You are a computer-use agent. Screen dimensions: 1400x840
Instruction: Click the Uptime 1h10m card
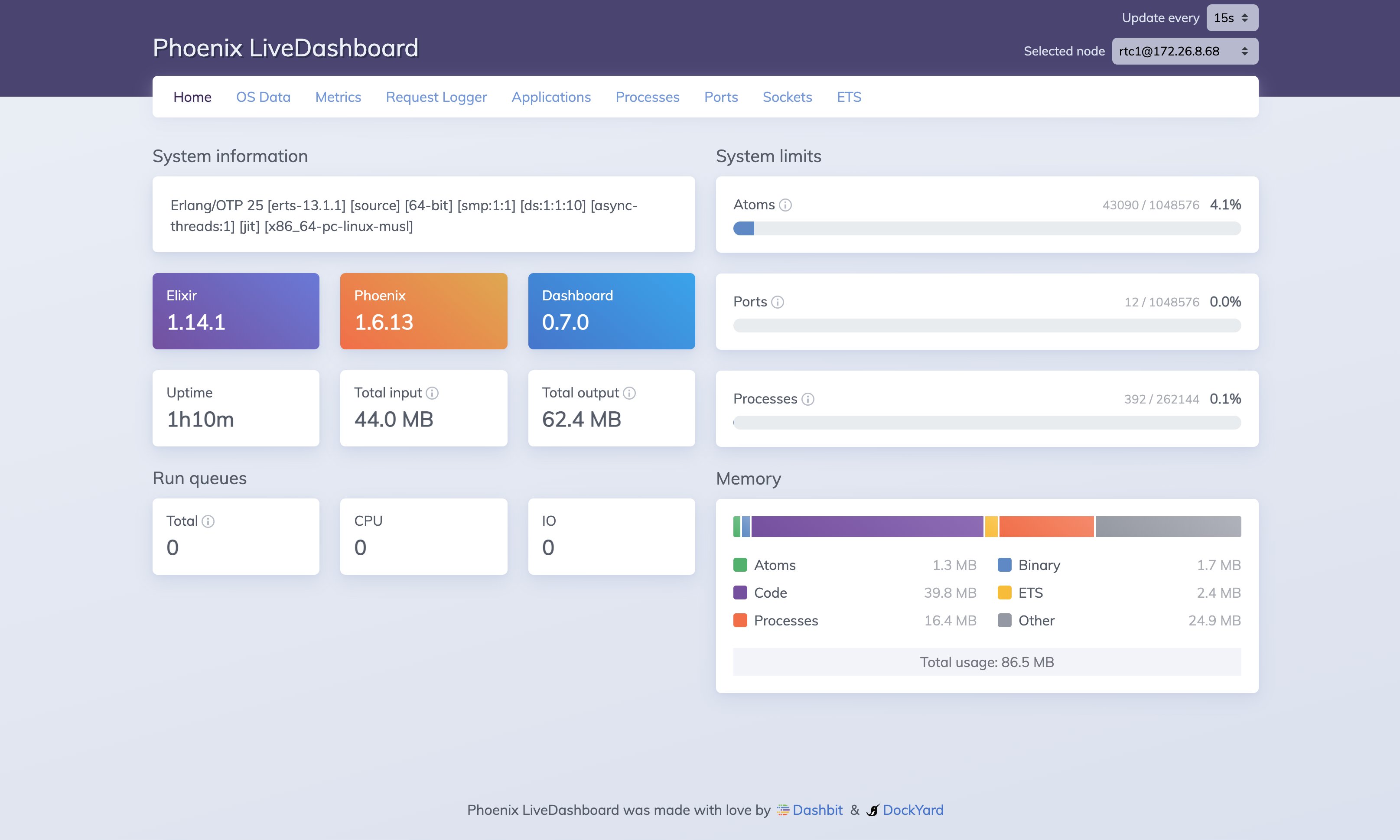pos(236,408)
